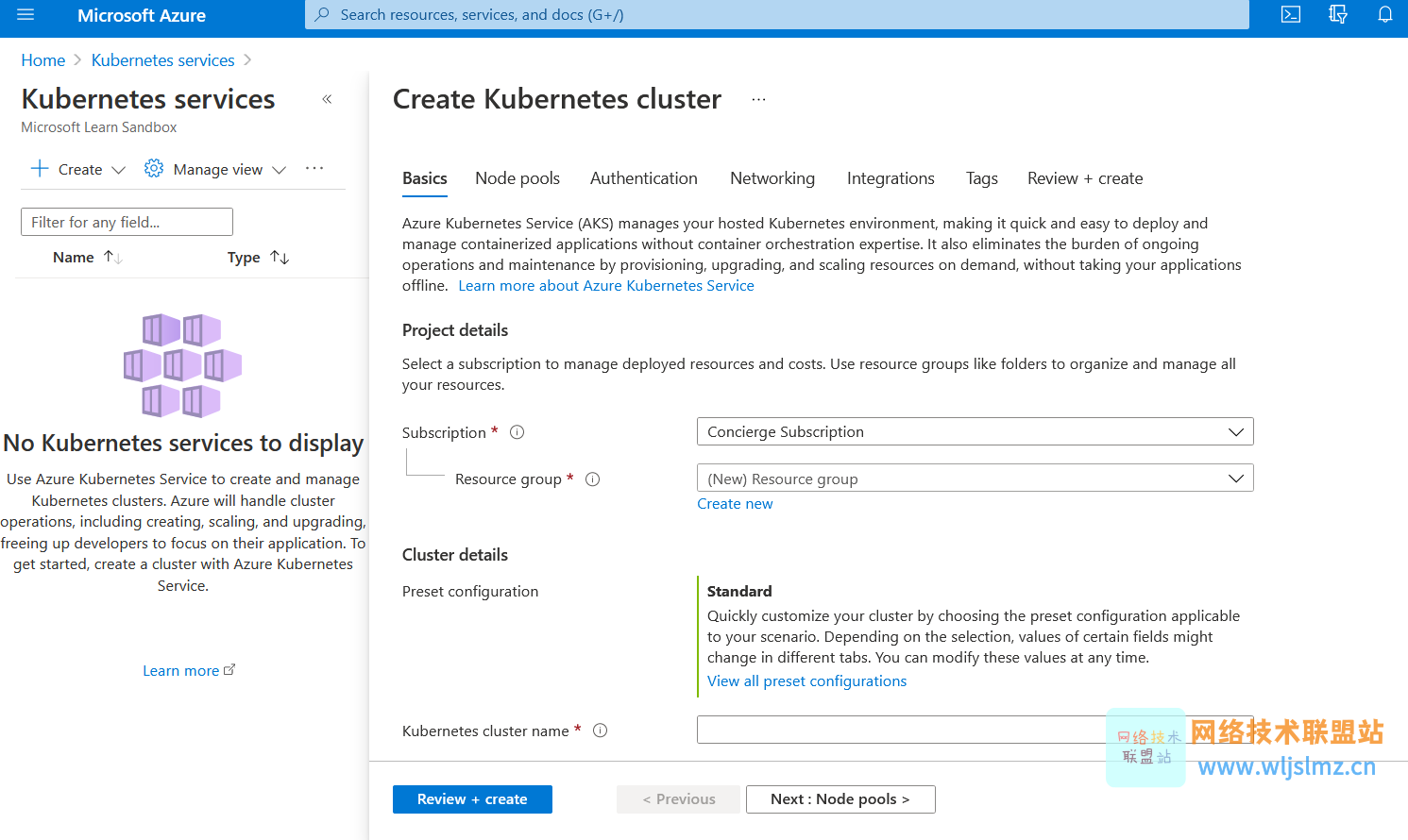Open the notifications bell
This screenshot has height=840, width=1408.
pos(1385,15)
